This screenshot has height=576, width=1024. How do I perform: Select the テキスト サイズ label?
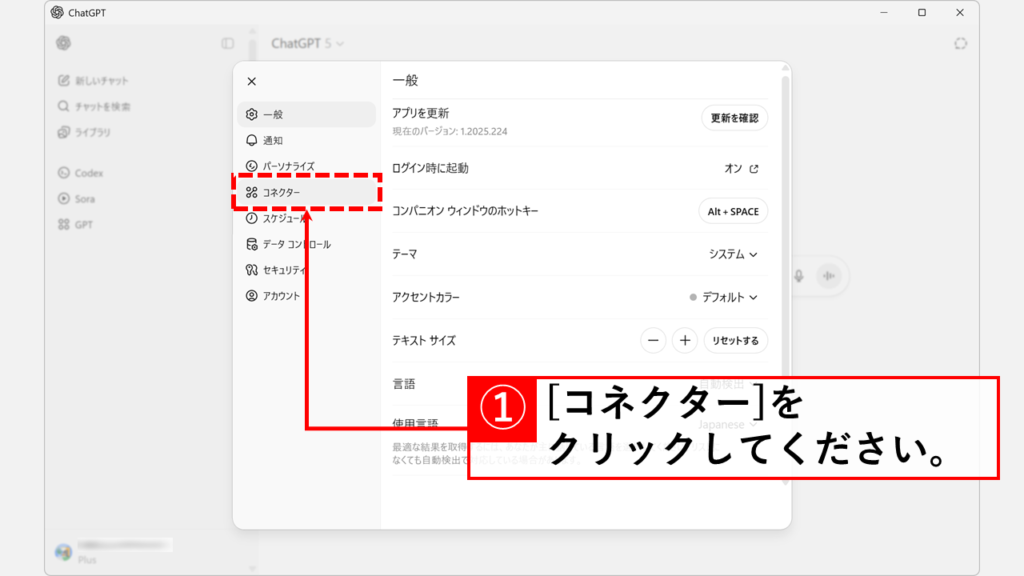click(x=424, y=340)
